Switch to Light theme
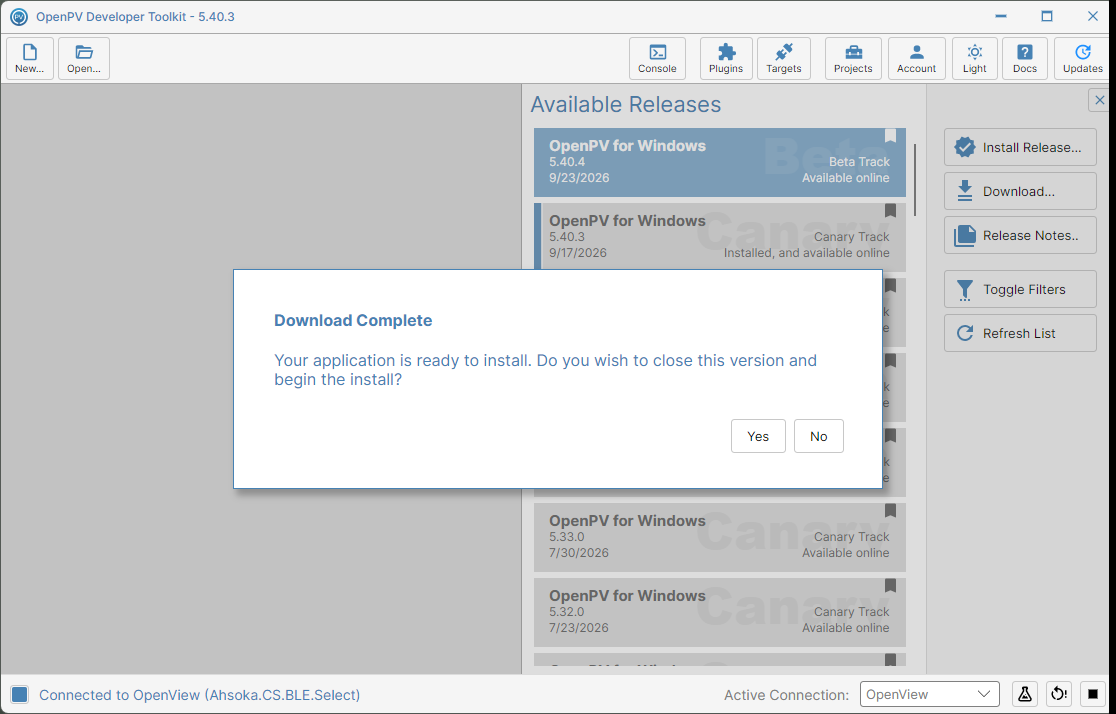The width and height of the screenshot is (1116, 714). coord(974,58)
